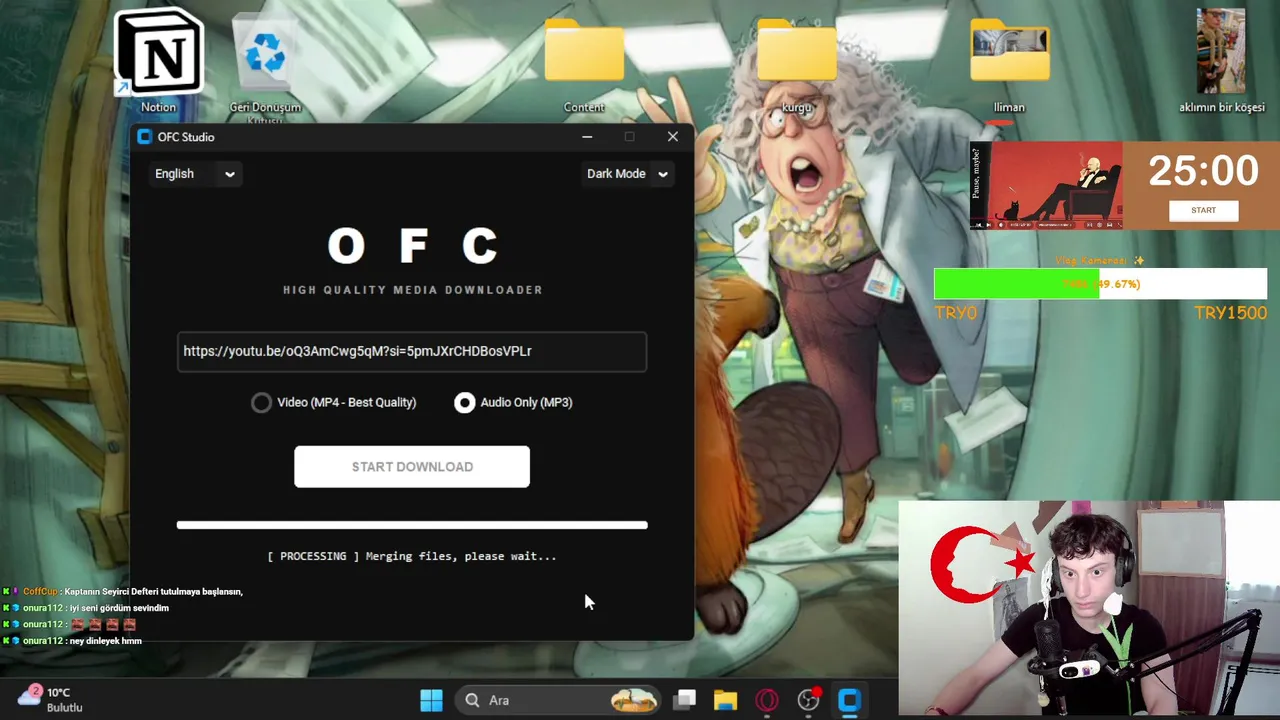Click the Merging files, please wait status text
The height and width of the screenshot is (720, 1280).
(412, 556)
